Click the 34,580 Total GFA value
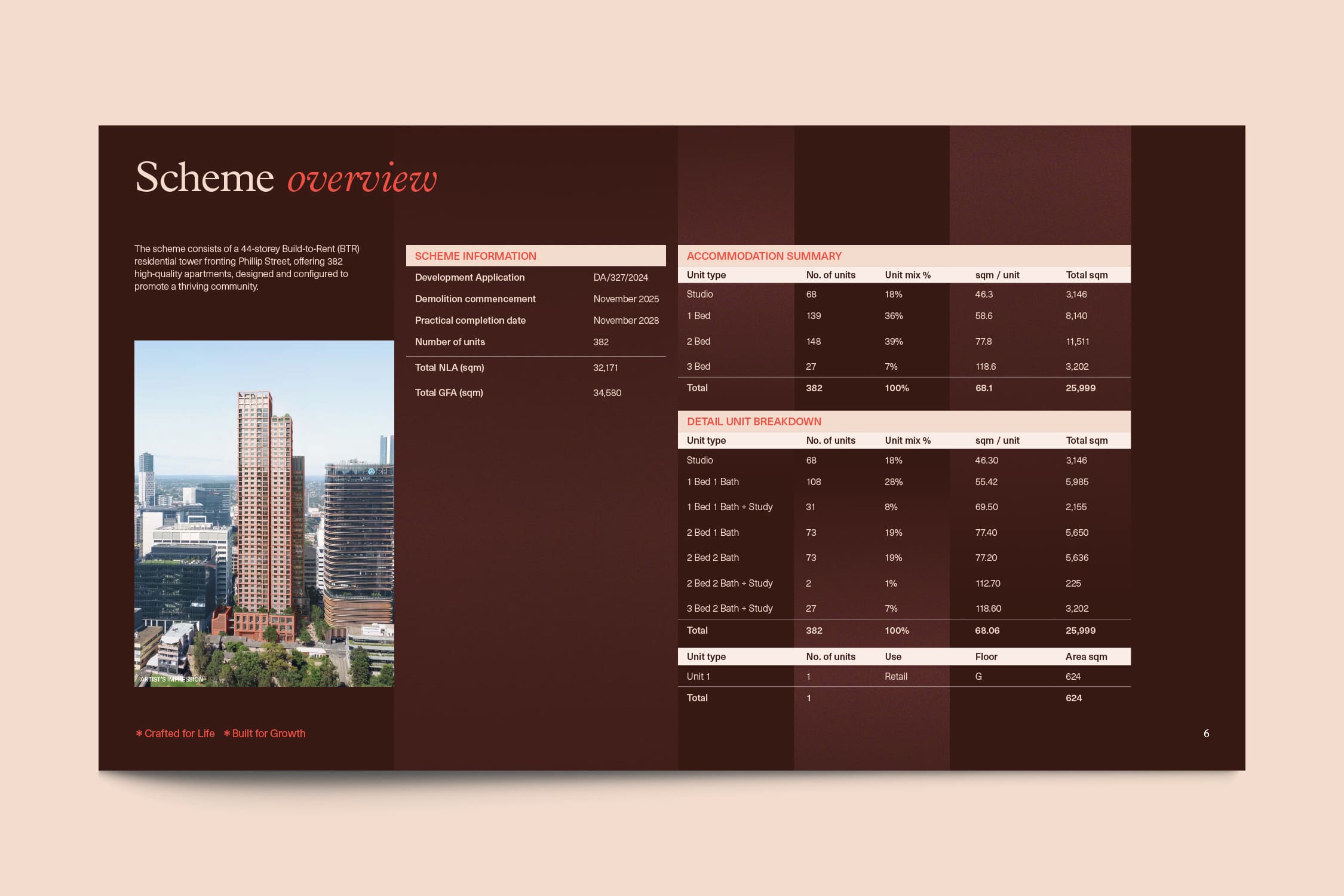Image resolution: width=1344 pixels, height=896 pixels. coord(607,393)
